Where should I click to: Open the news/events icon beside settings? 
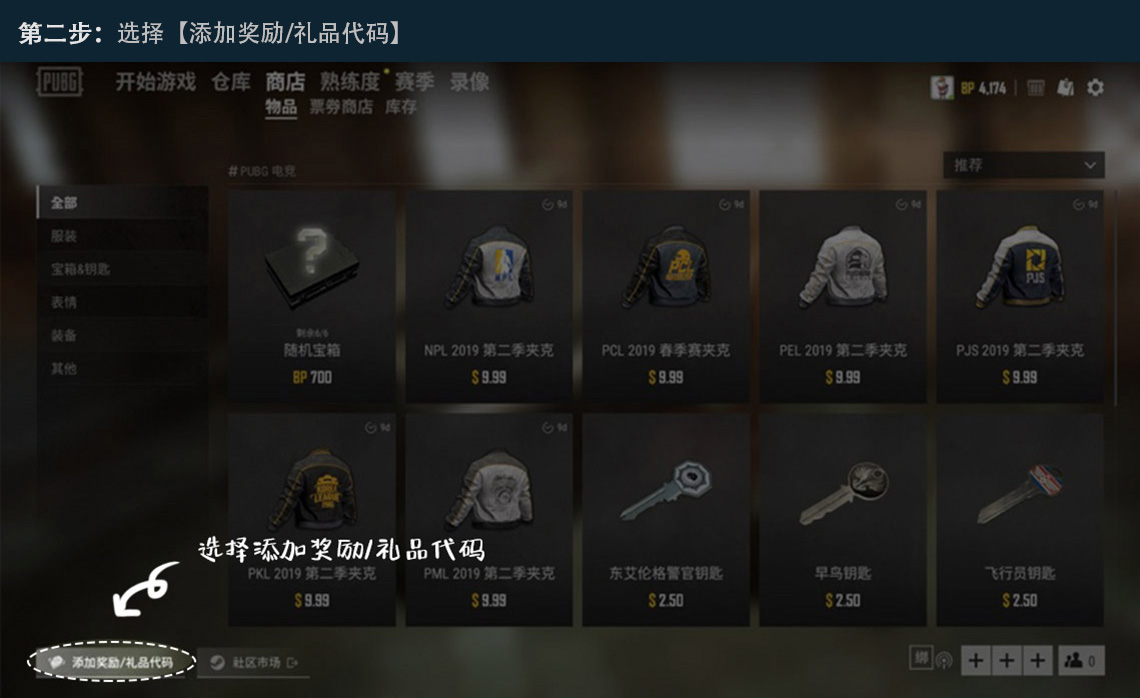click(x=1065, y=88)
